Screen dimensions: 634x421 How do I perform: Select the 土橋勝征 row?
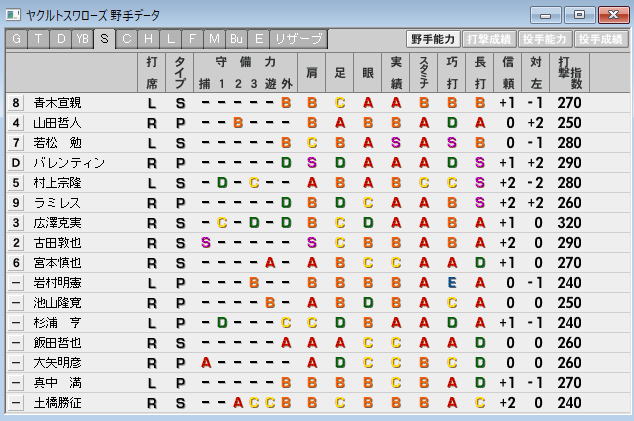tap(58, 402)
